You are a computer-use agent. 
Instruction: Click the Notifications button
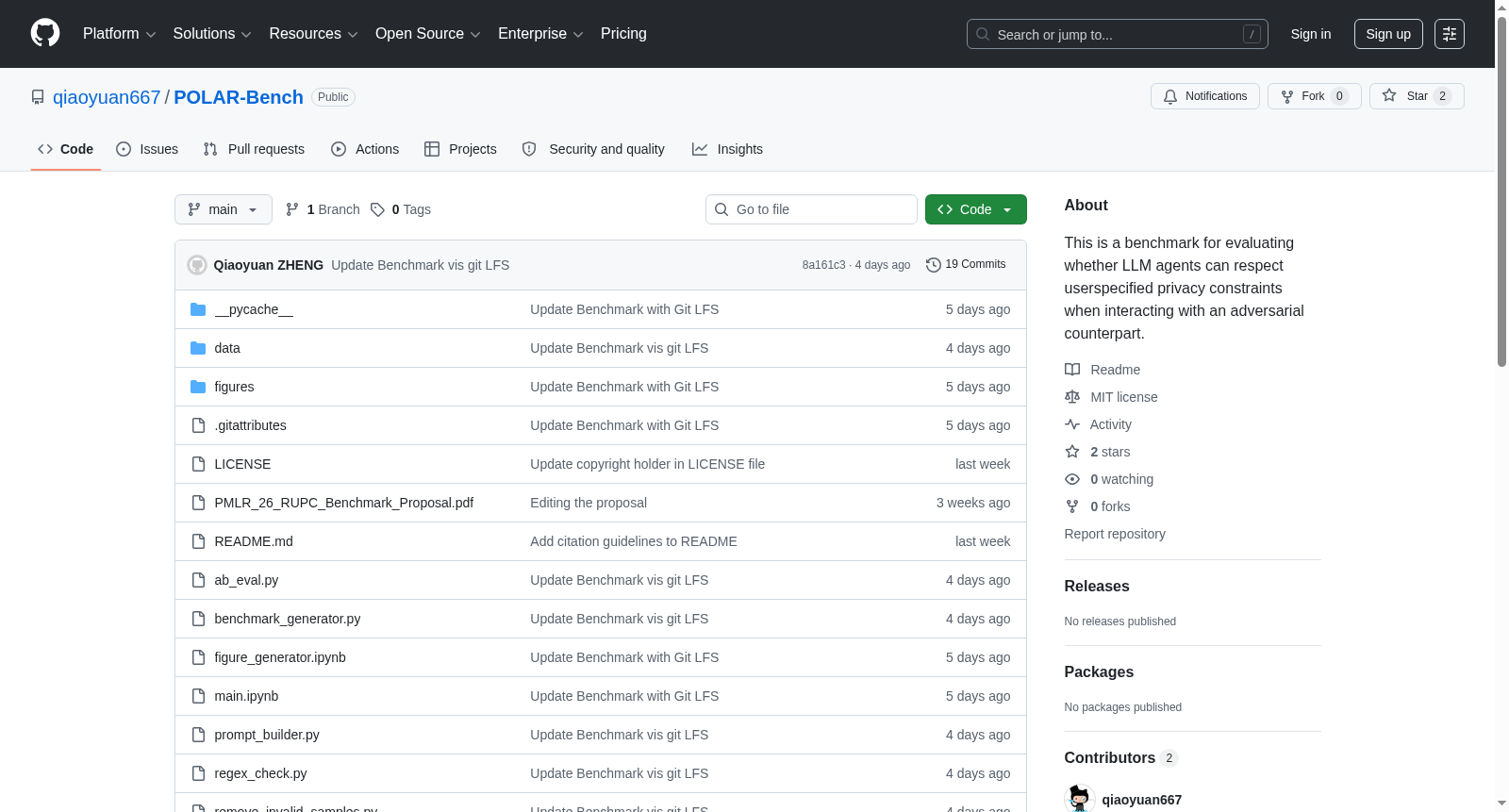tap(1205, 96)
